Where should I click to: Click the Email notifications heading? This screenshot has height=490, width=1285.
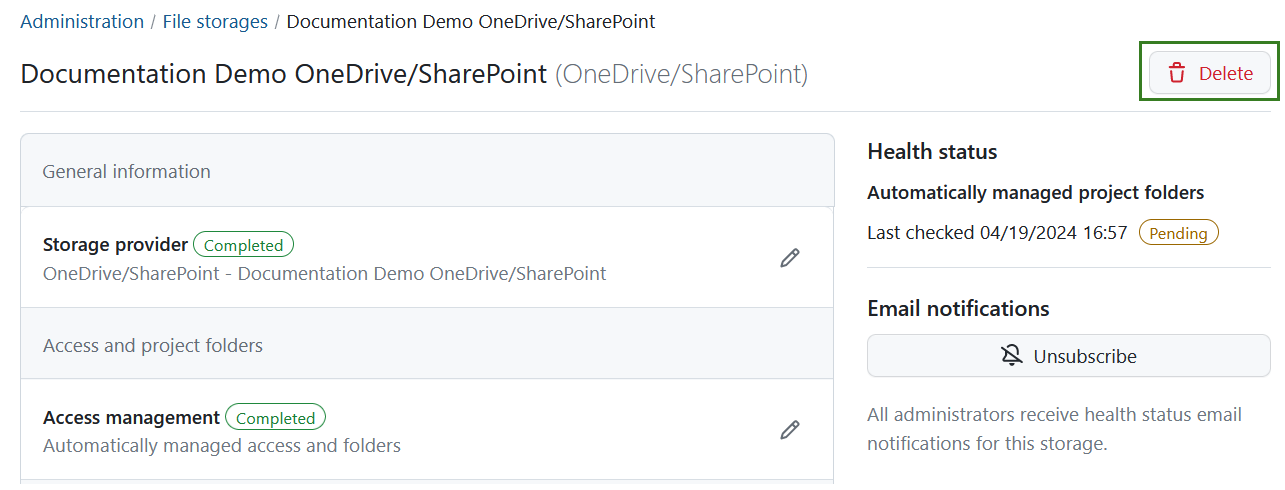tap(958, 308)
